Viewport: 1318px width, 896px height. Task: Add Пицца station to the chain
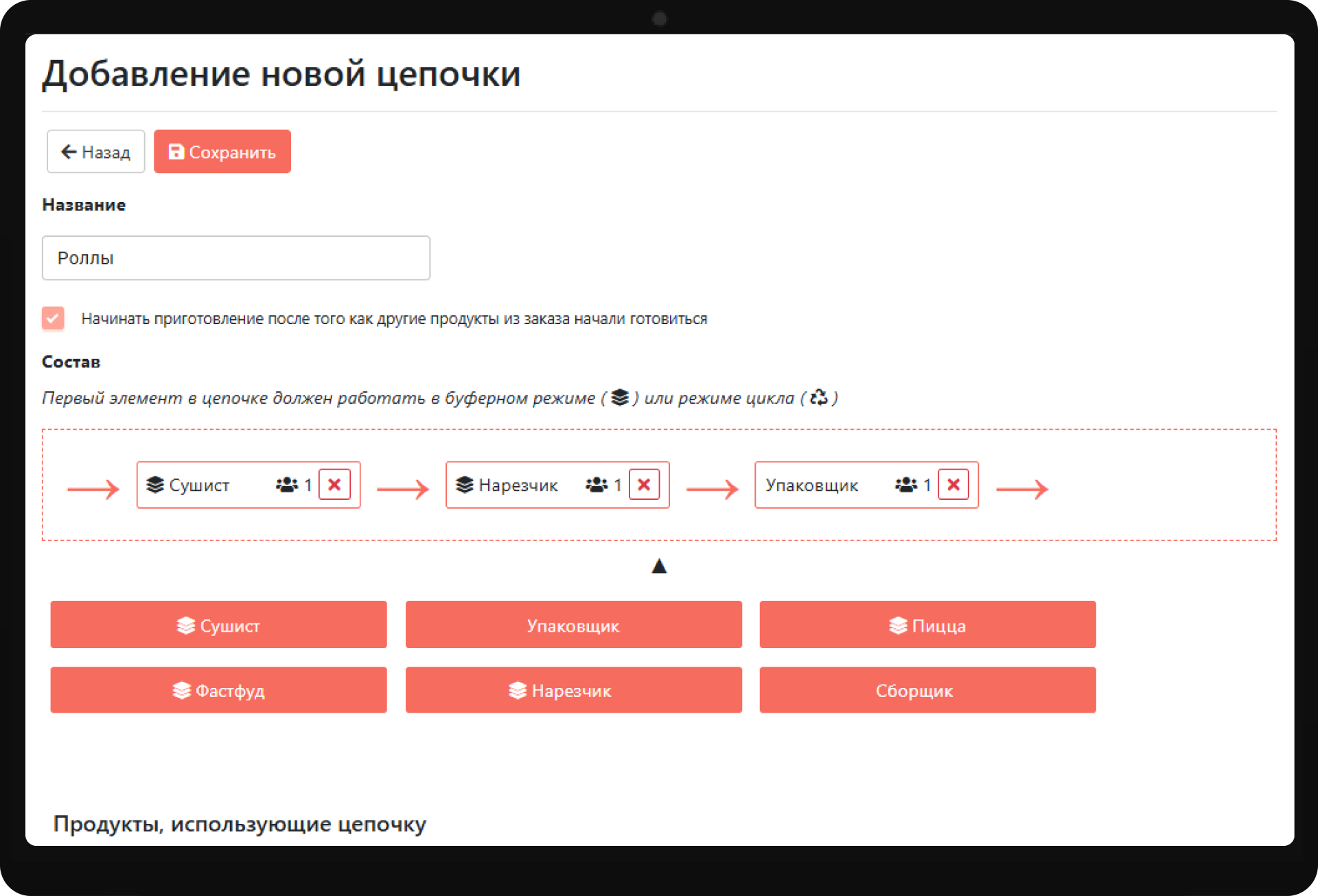(x=927, y=625)
